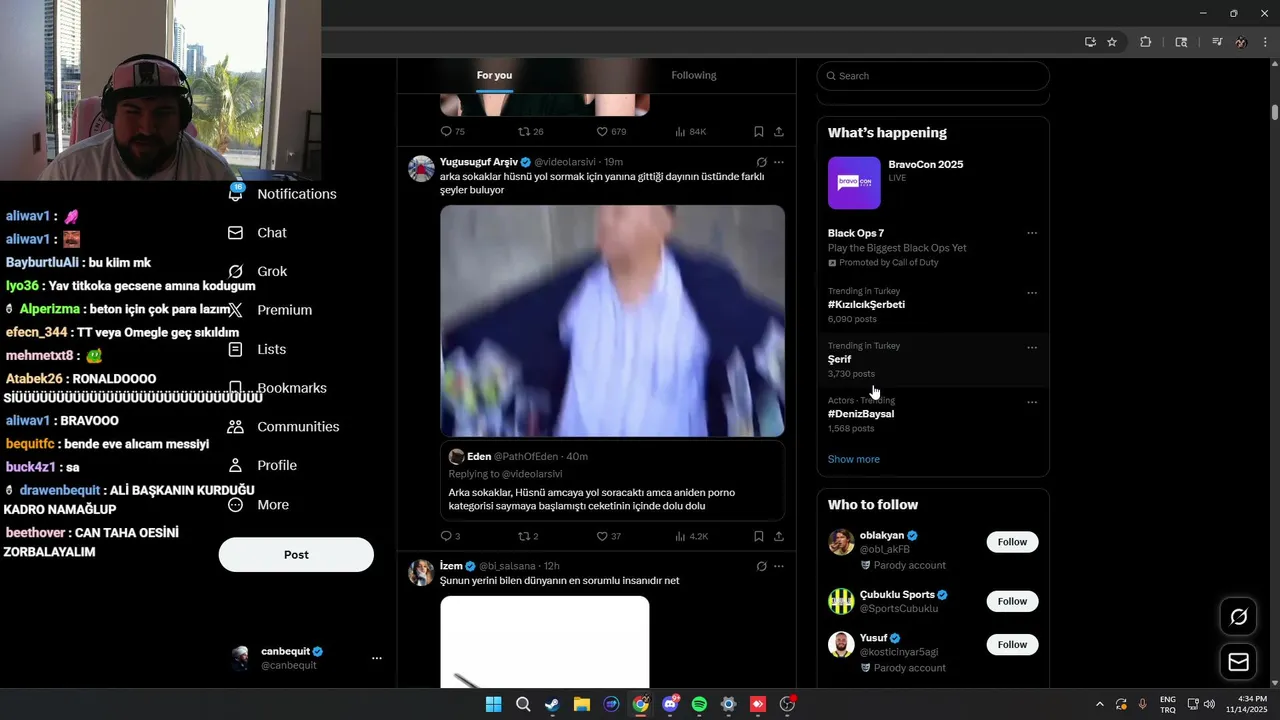
Task: Open More options for #DenizBaysal trend
Action: [x=1032, y=402]
